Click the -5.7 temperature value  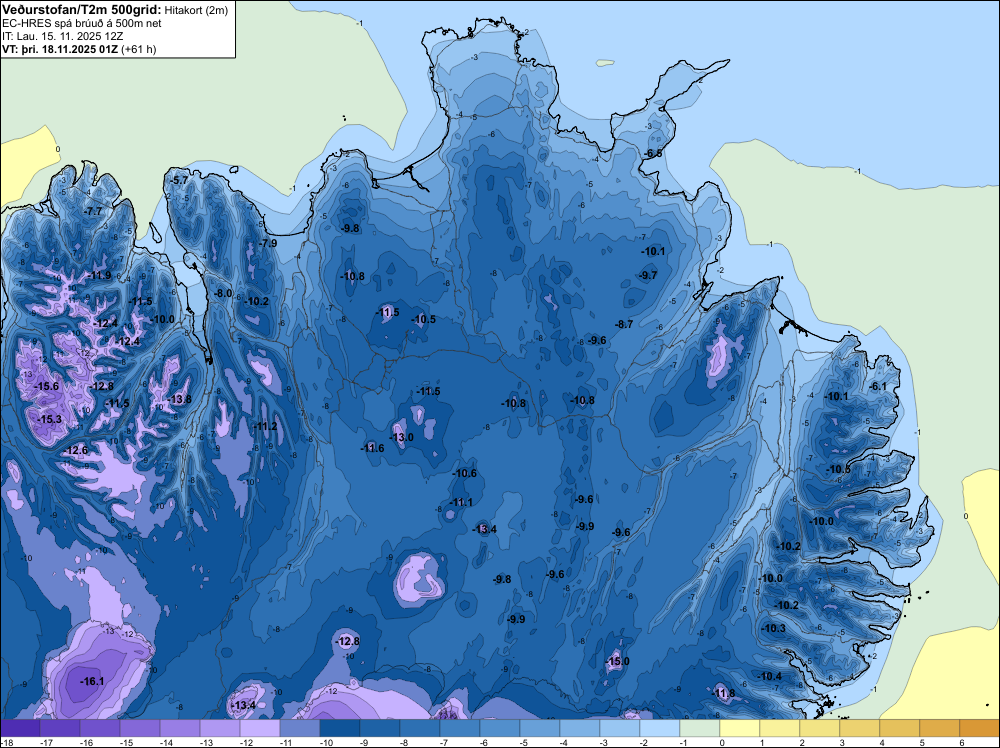tap(180, 180)
